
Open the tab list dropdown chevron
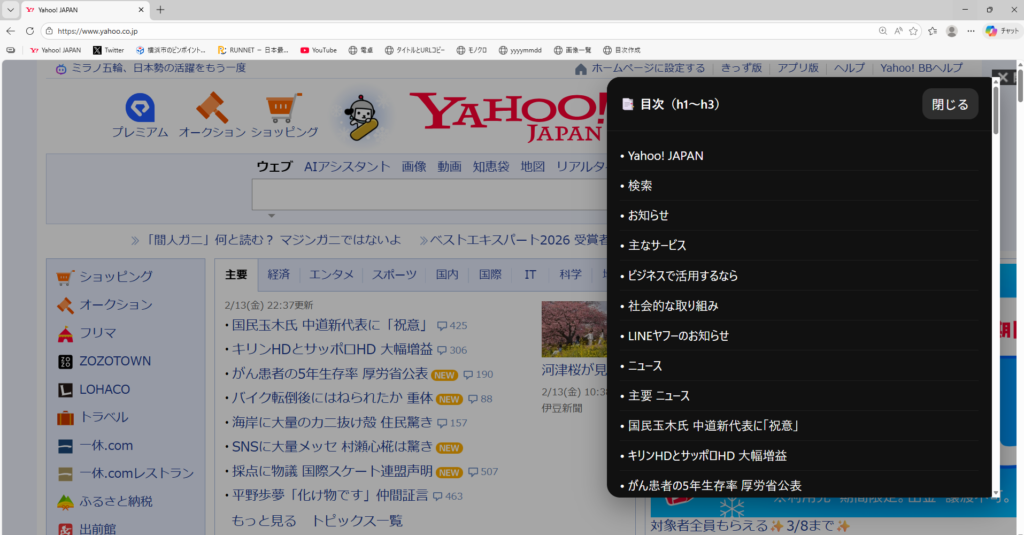[11, 9]
